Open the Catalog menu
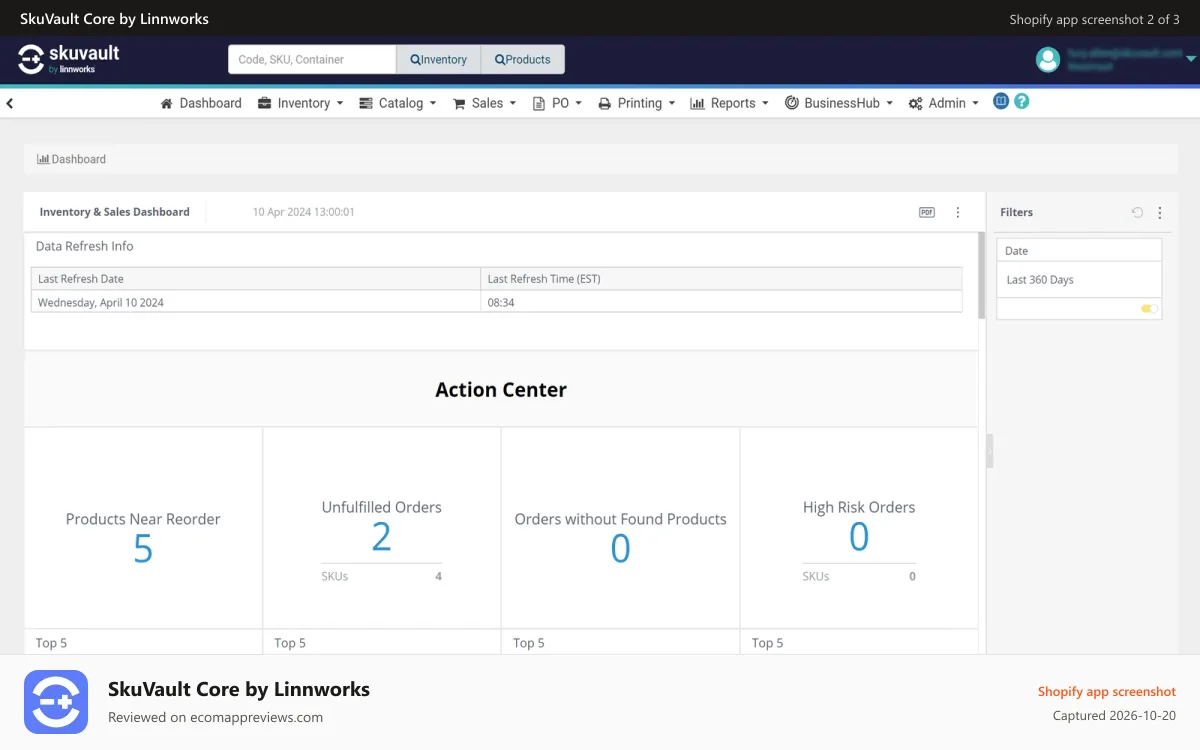 (398, 103)
